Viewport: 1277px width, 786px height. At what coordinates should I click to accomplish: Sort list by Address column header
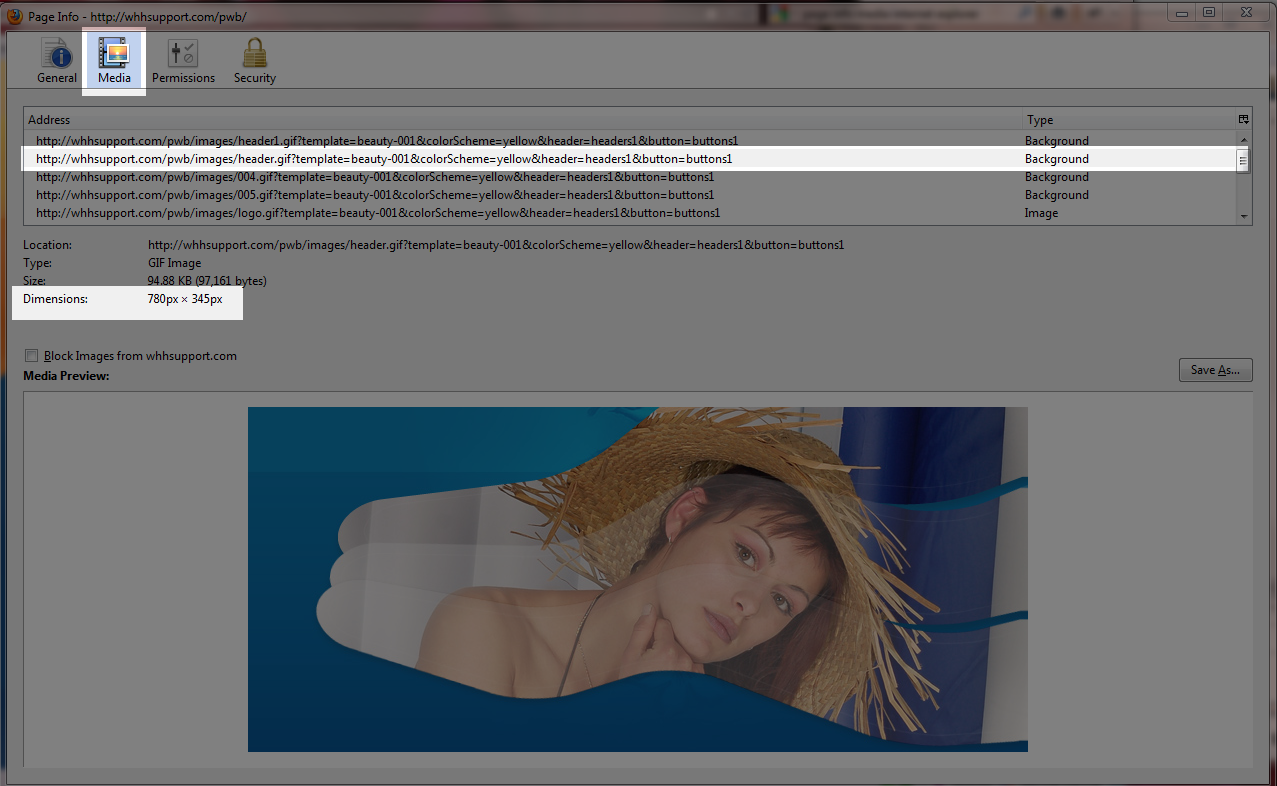500,120
